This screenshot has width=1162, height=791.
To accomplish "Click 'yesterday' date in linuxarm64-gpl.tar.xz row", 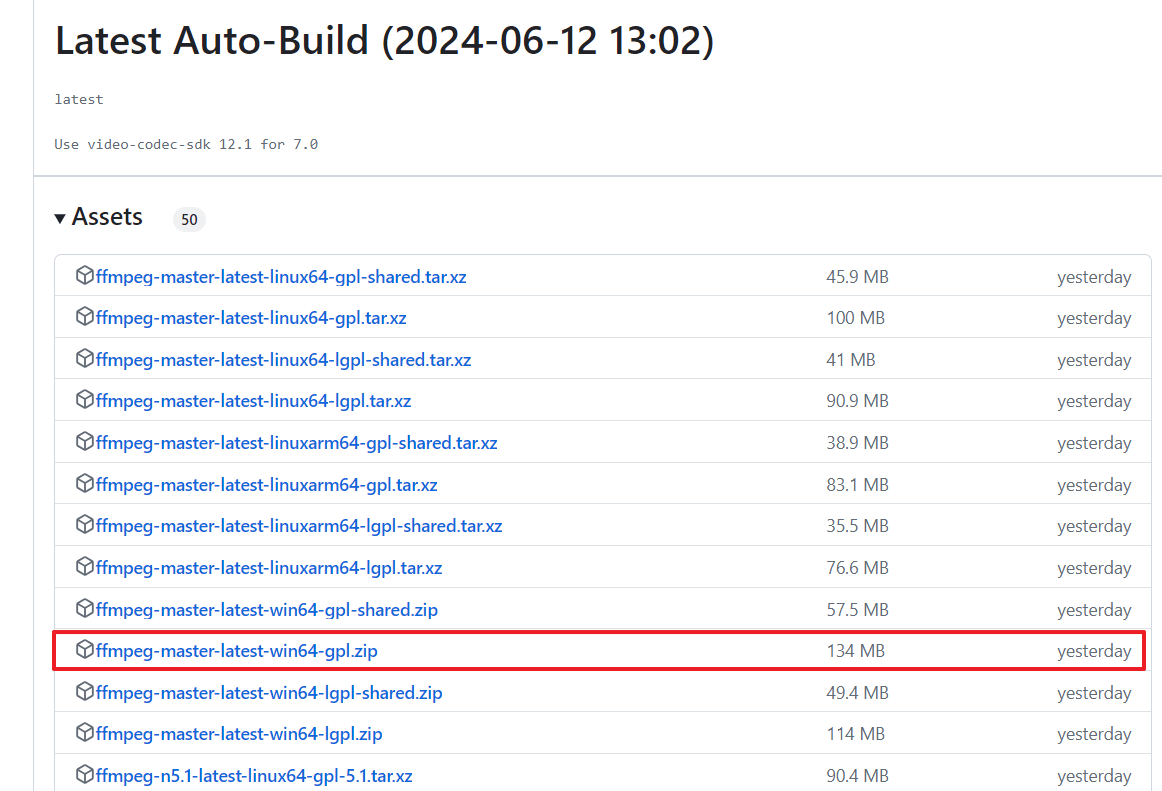I will (1095, 485).
